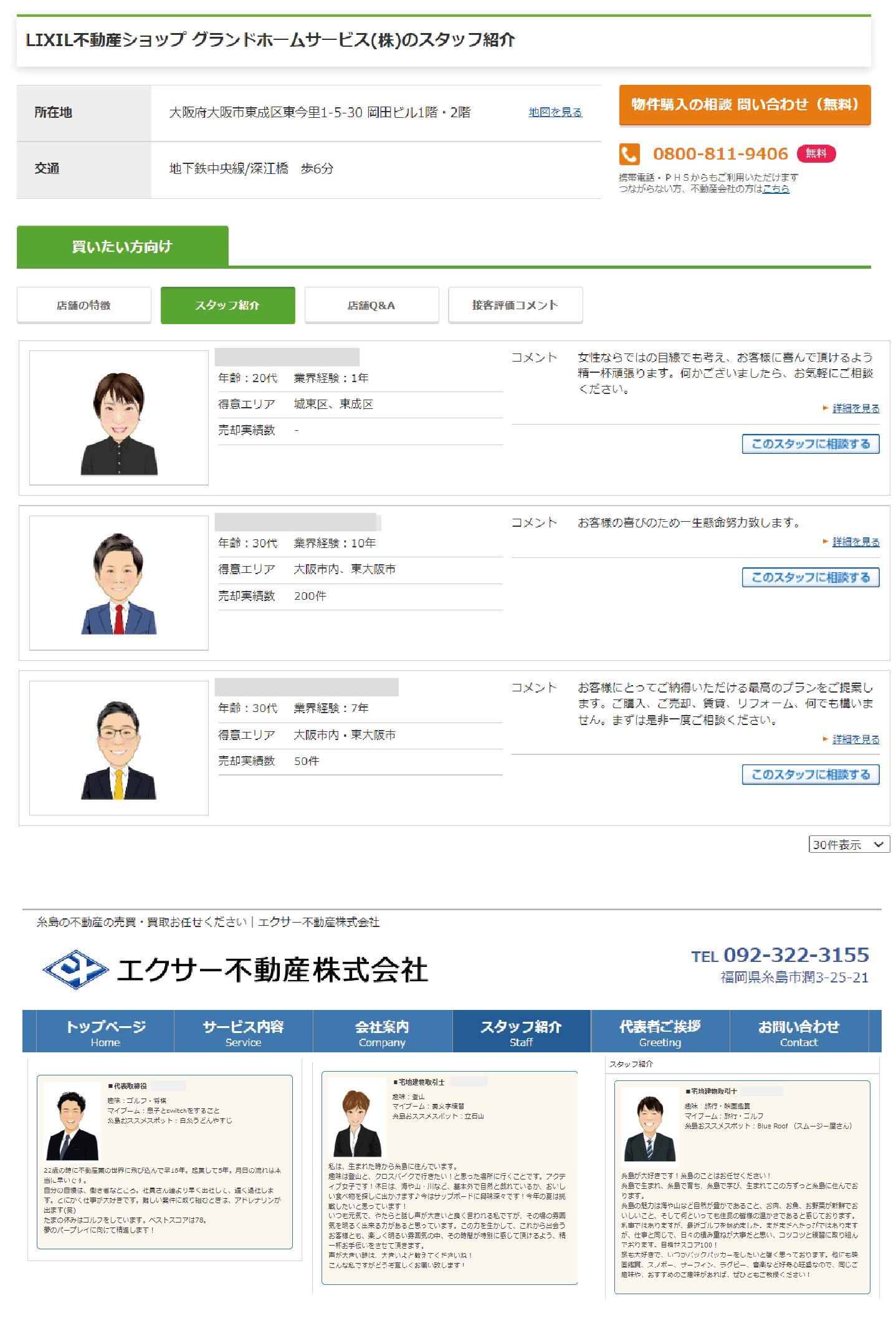This screenshot has width=896, height=1331.
Task: Click the こちら link under phone number
Action: click(x=776, y=189)
